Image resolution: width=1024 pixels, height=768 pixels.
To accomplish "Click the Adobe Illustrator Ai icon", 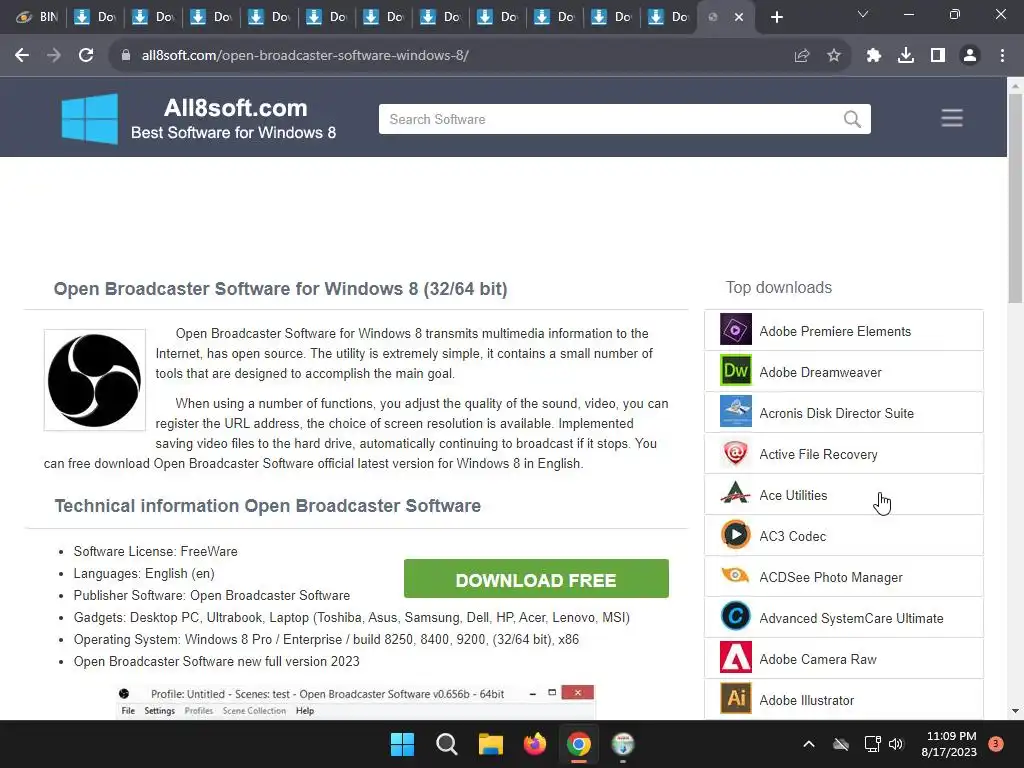I will coord(735,699).
